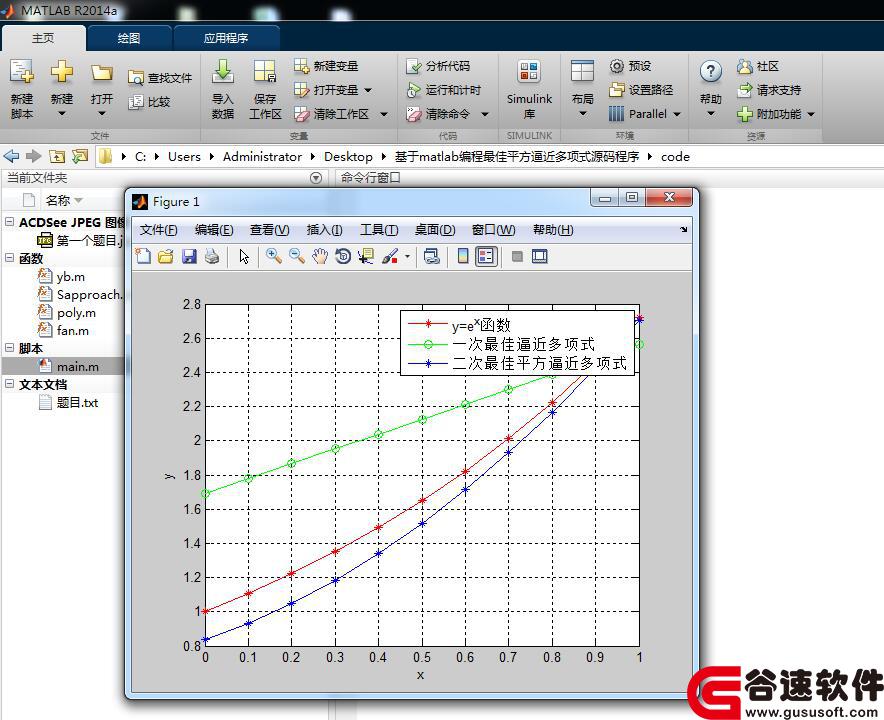Click Administrator in the path breadcrumb
Viewport: 884px width, 720px height.
pyautogui.click(x=262, y=157)
